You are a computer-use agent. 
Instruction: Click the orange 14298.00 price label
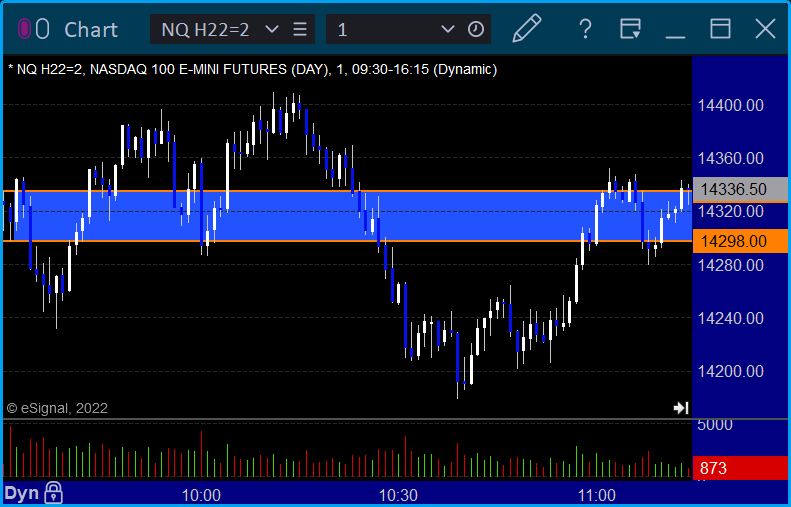coord(740,241)
